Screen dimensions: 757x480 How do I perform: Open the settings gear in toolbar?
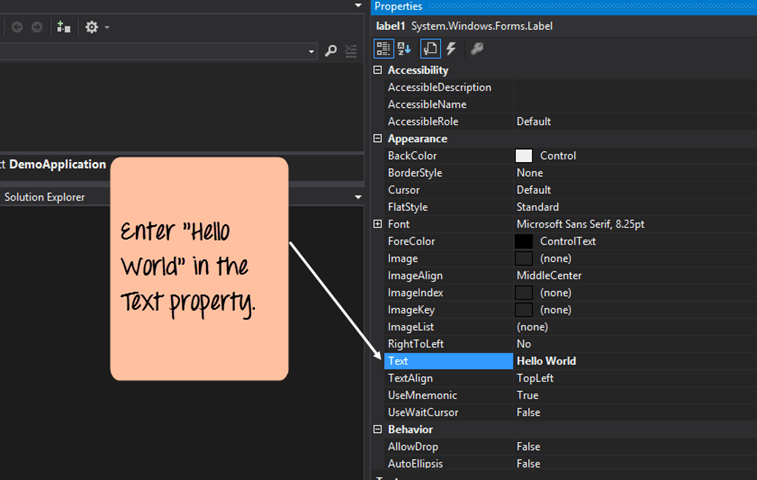tap(92, 27)
